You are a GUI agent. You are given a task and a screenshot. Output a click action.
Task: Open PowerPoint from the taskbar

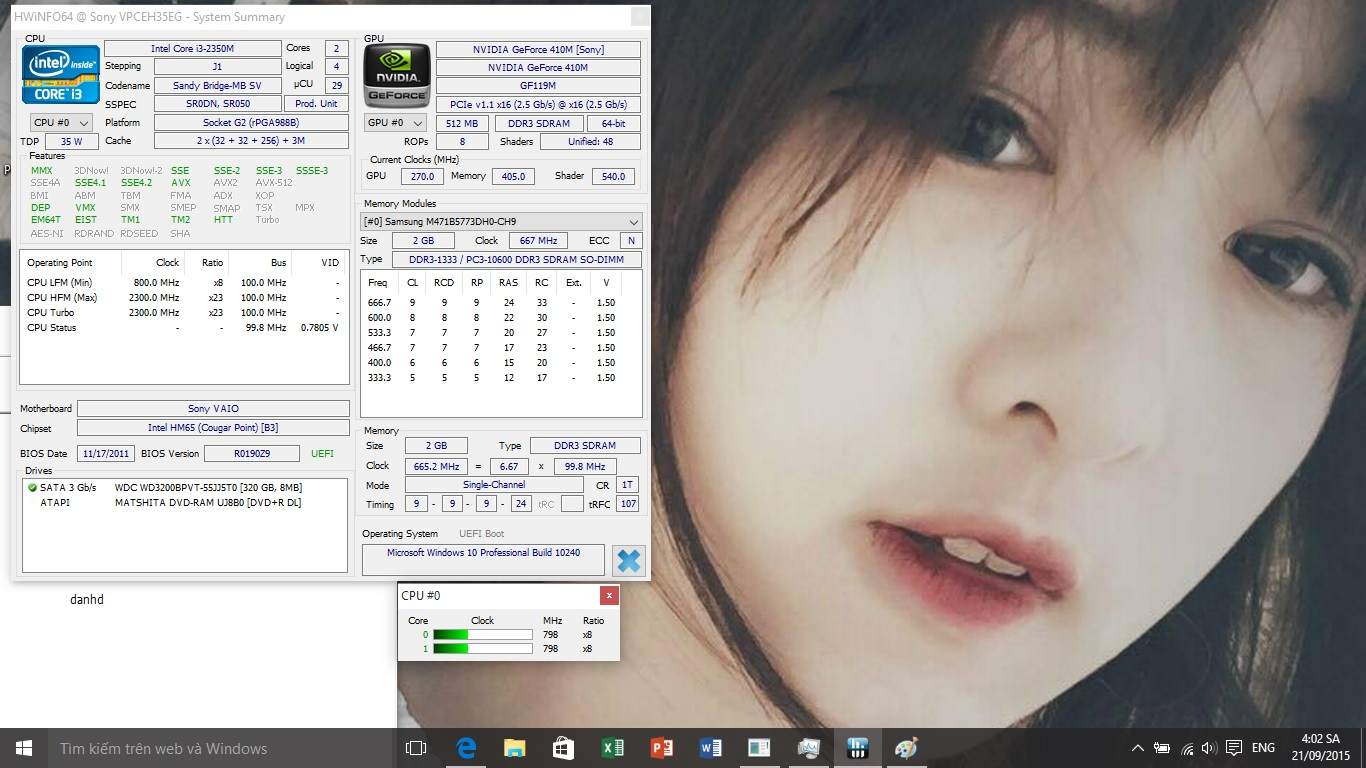661,748
